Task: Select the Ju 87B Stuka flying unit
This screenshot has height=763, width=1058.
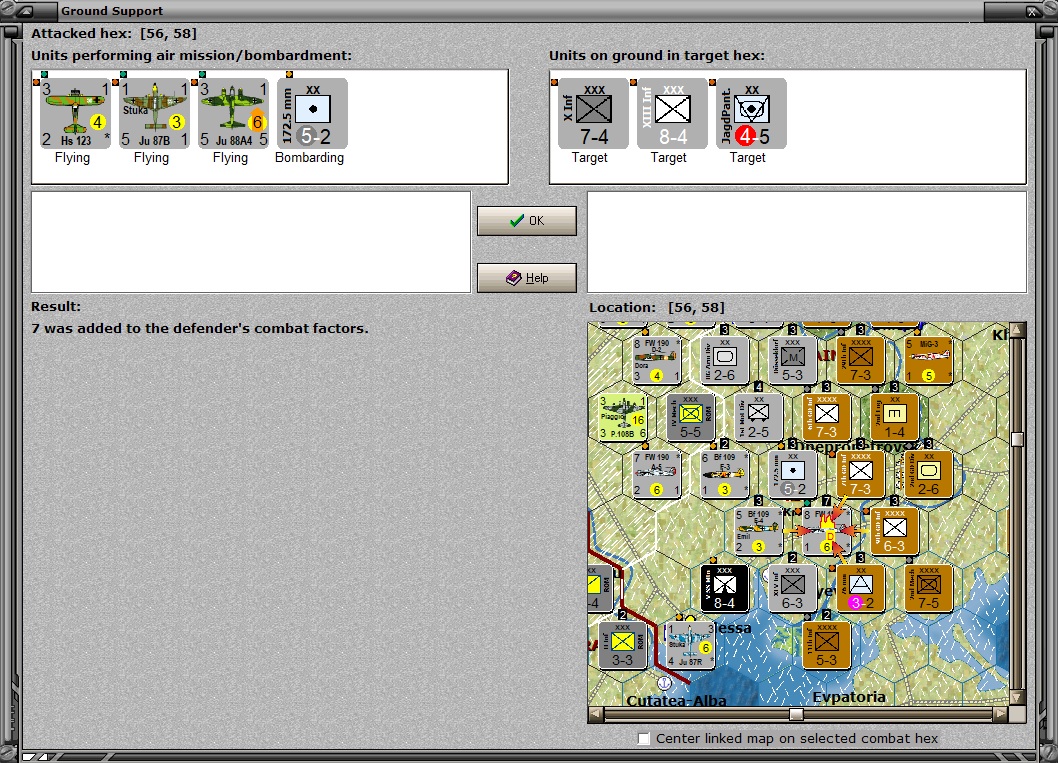Action: click(152, 113)
